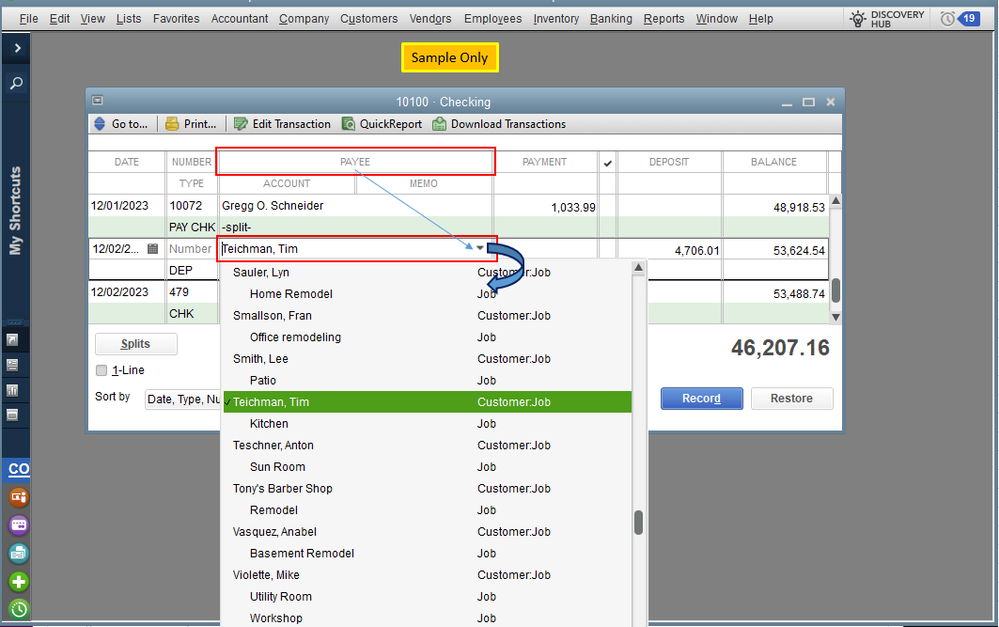Open the Customers menu

[x=369, y=19]
